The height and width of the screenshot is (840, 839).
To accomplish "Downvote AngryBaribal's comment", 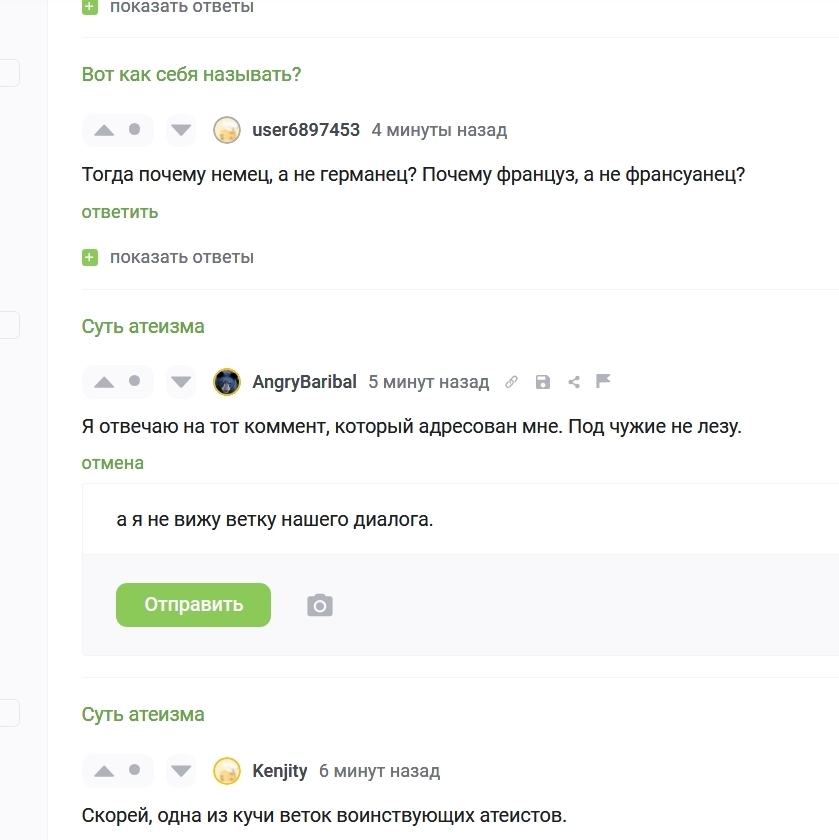I will [181, 382].
